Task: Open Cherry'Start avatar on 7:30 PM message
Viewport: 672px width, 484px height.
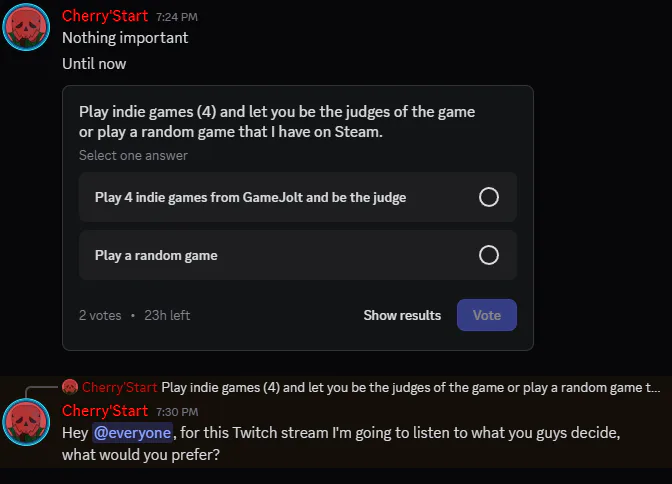Action: tap(26, 422)
